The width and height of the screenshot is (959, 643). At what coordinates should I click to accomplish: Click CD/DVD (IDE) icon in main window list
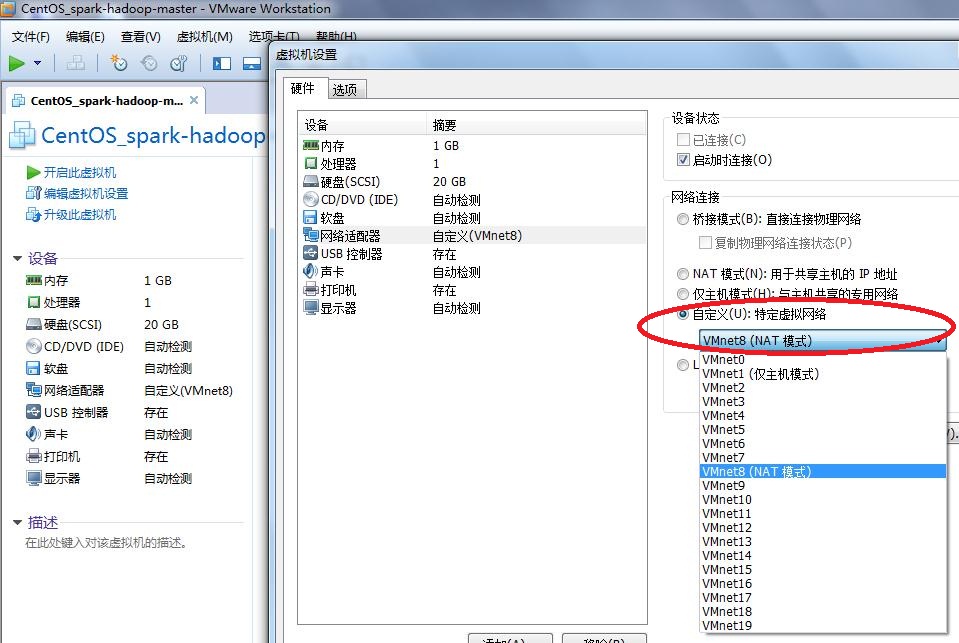[34, 346]
